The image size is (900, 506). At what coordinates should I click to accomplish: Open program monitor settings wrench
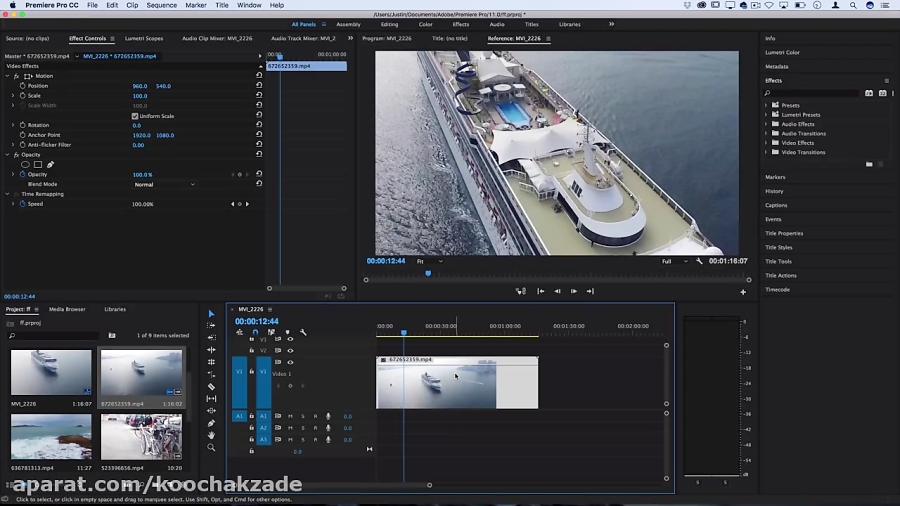pos(699,261)
